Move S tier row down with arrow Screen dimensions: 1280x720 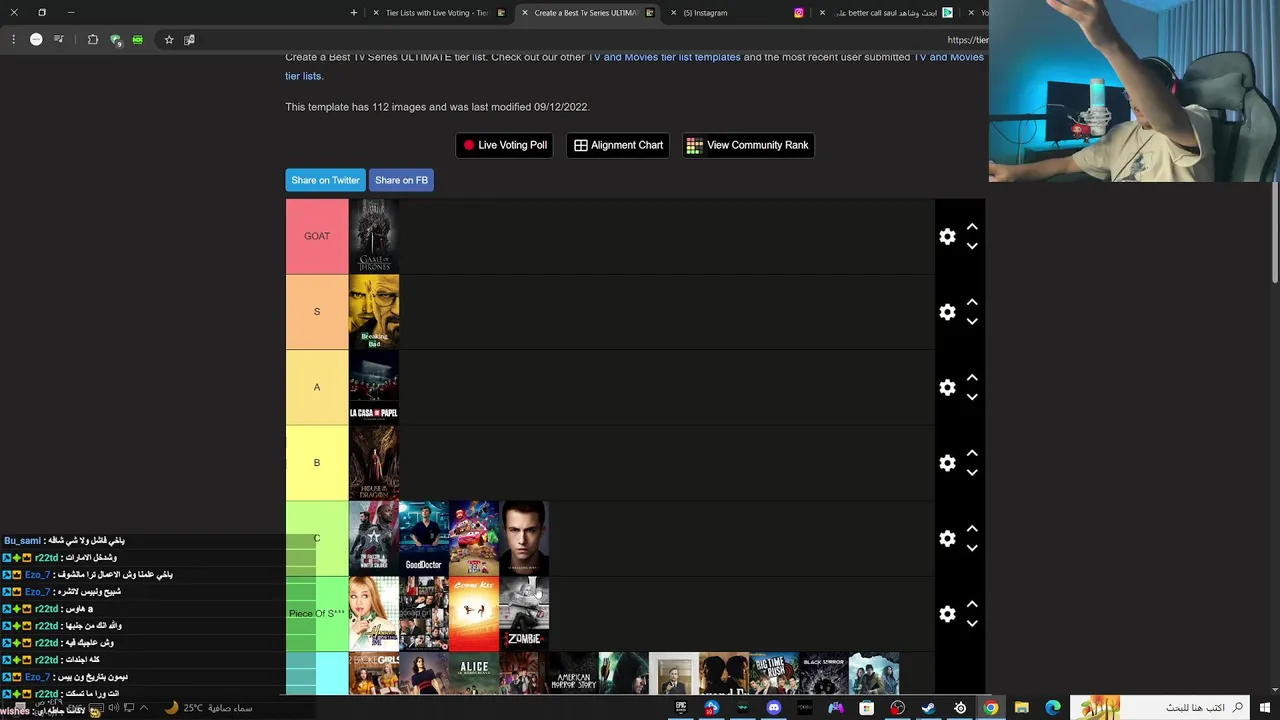(x=972, y=321)
